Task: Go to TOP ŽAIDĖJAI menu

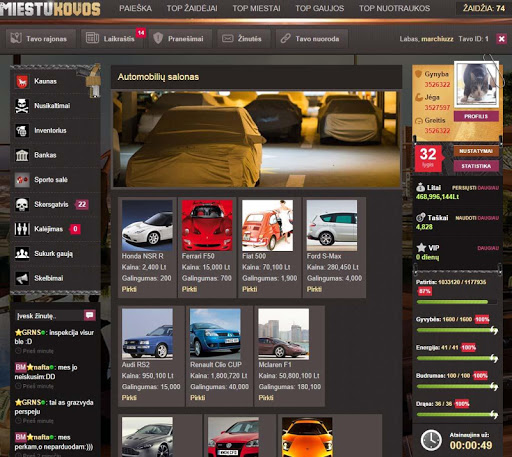Action: pyautogui.click(x=192, y=8)
